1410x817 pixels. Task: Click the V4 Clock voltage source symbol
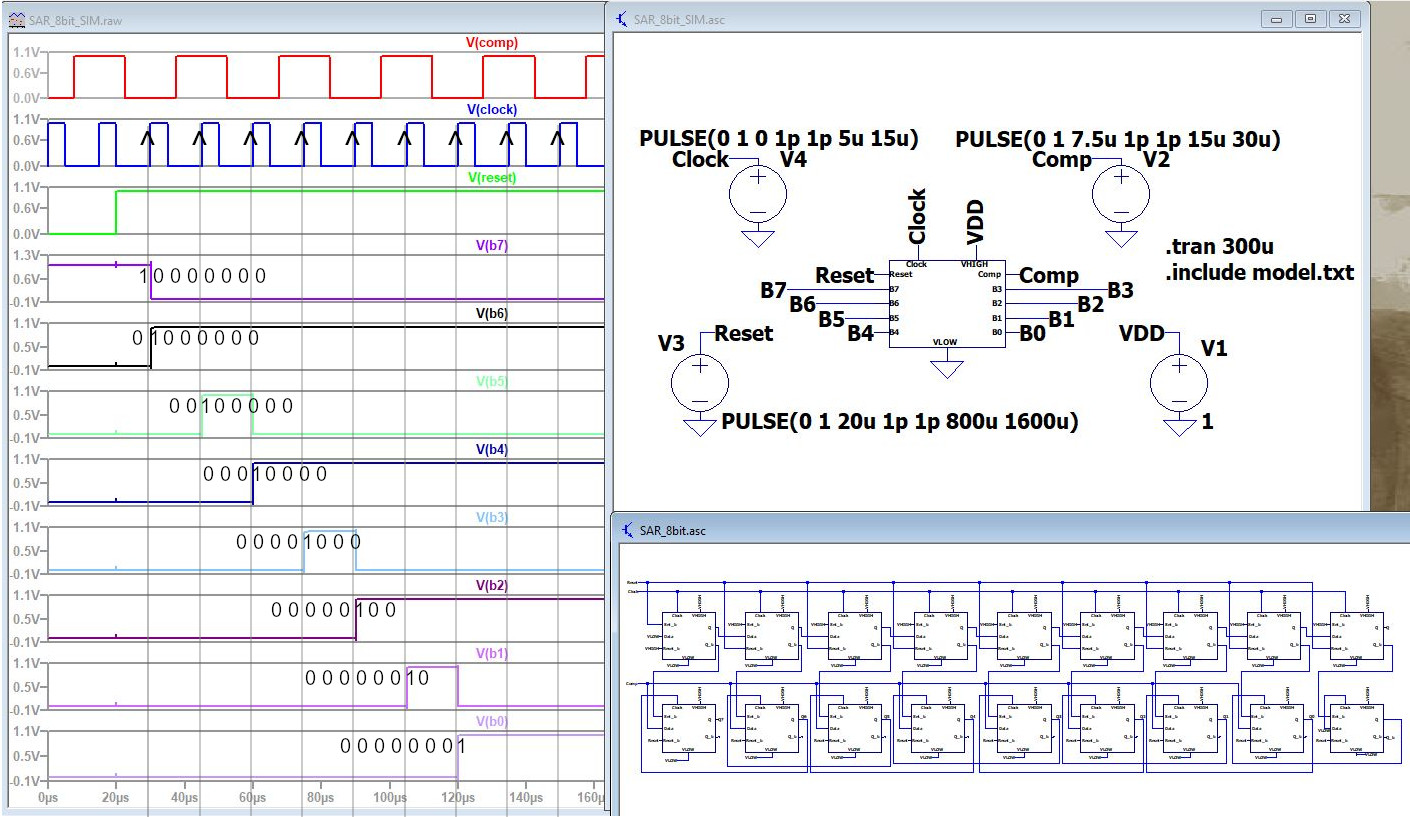[757, 192]
